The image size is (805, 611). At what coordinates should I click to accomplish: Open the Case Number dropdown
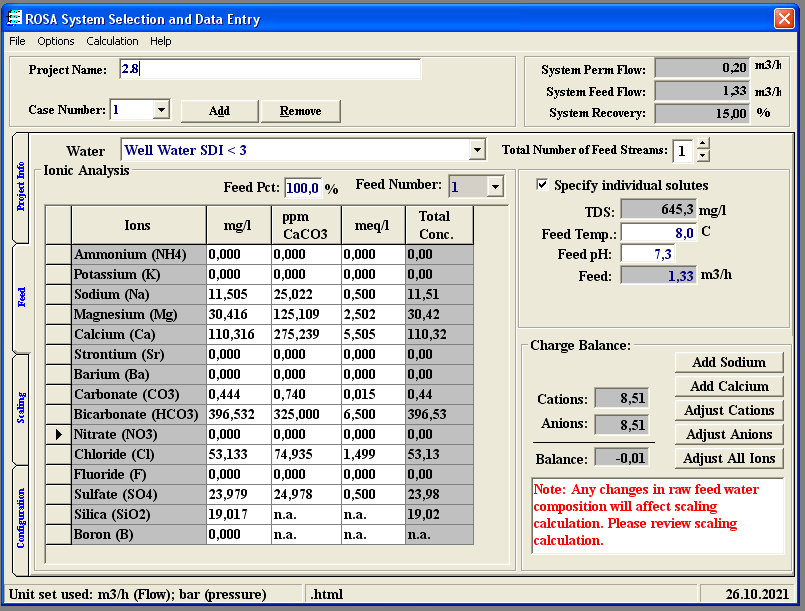click(161, 110)
